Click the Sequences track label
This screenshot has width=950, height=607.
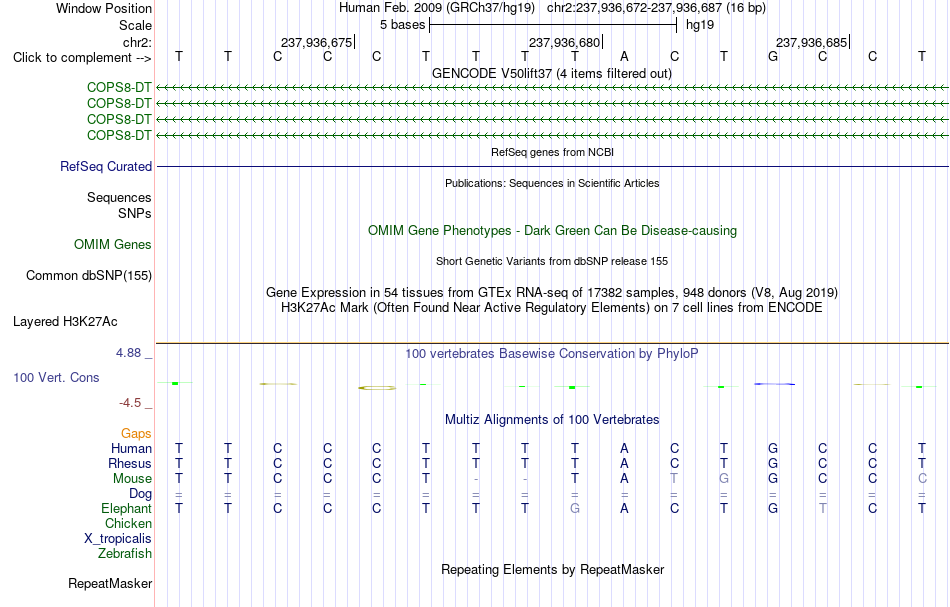tap(119, 197)
